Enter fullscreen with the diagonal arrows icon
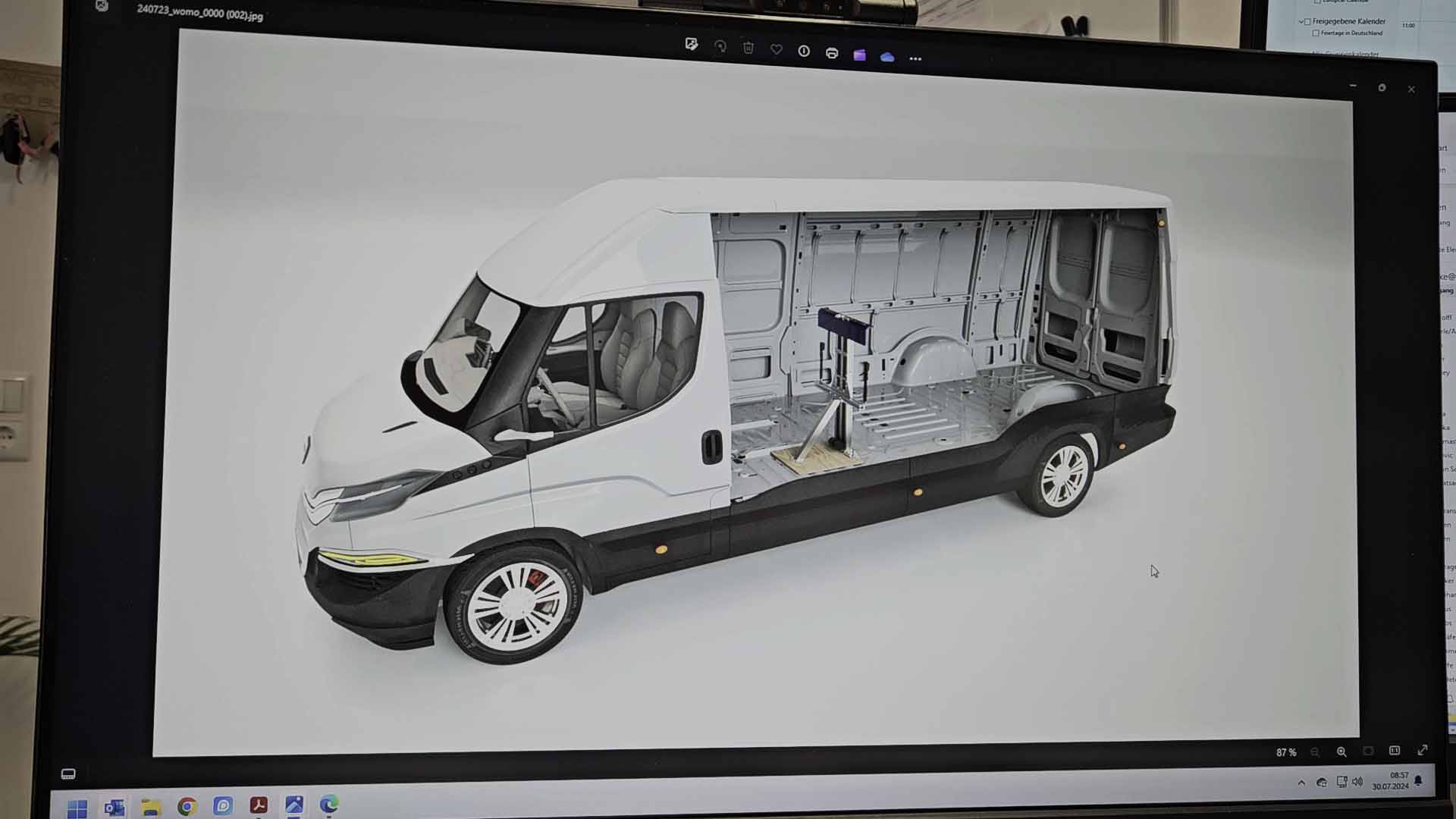The height and width of the screenshot is (819, 1456). click(x=1423, y=749)
